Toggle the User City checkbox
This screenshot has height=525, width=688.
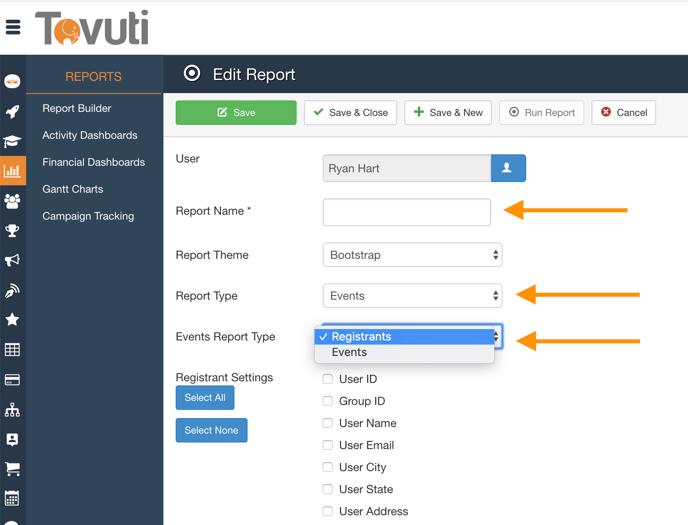point(328,467)
